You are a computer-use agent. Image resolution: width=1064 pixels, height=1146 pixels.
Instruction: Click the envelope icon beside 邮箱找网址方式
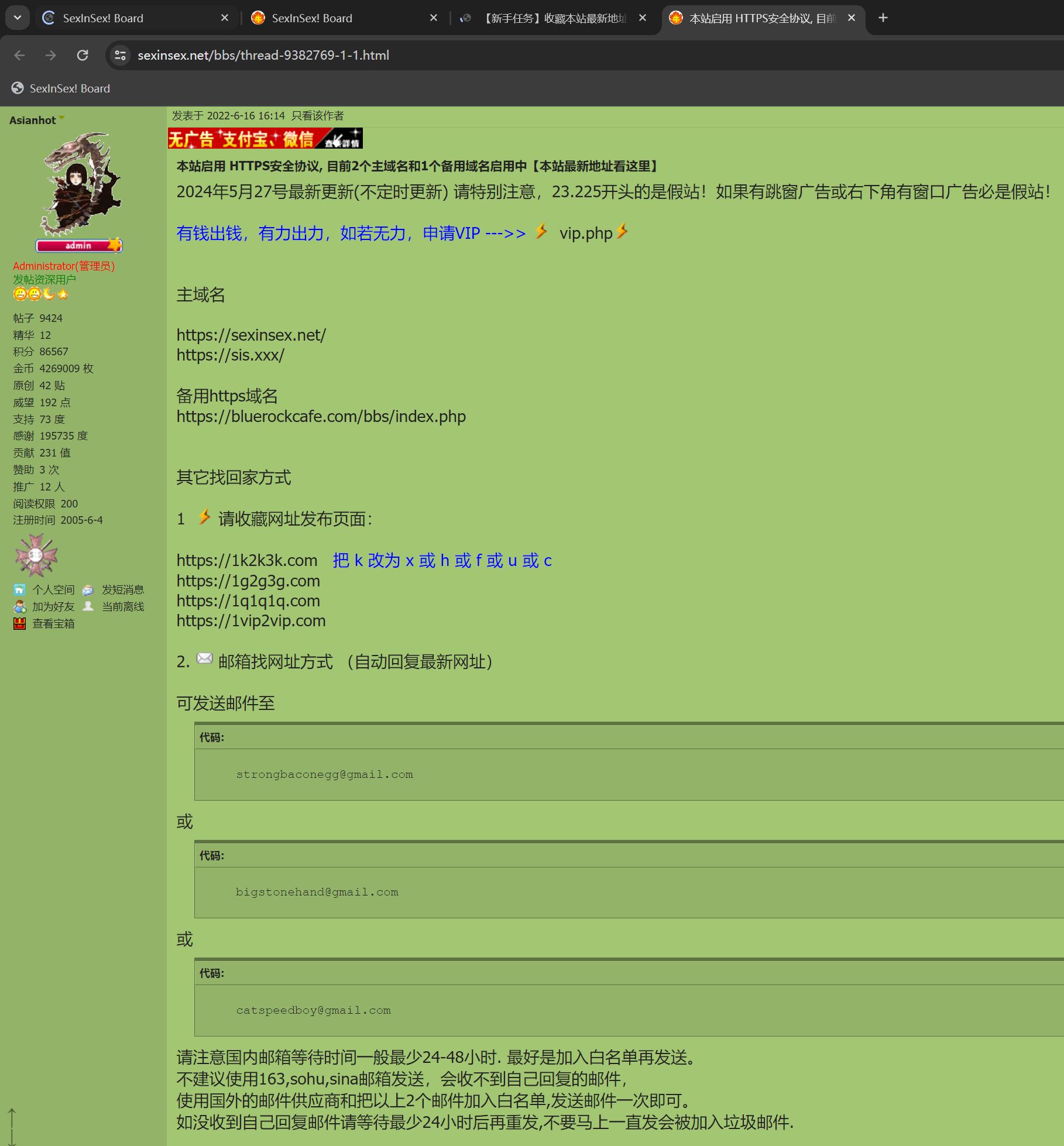coord(204,658)
